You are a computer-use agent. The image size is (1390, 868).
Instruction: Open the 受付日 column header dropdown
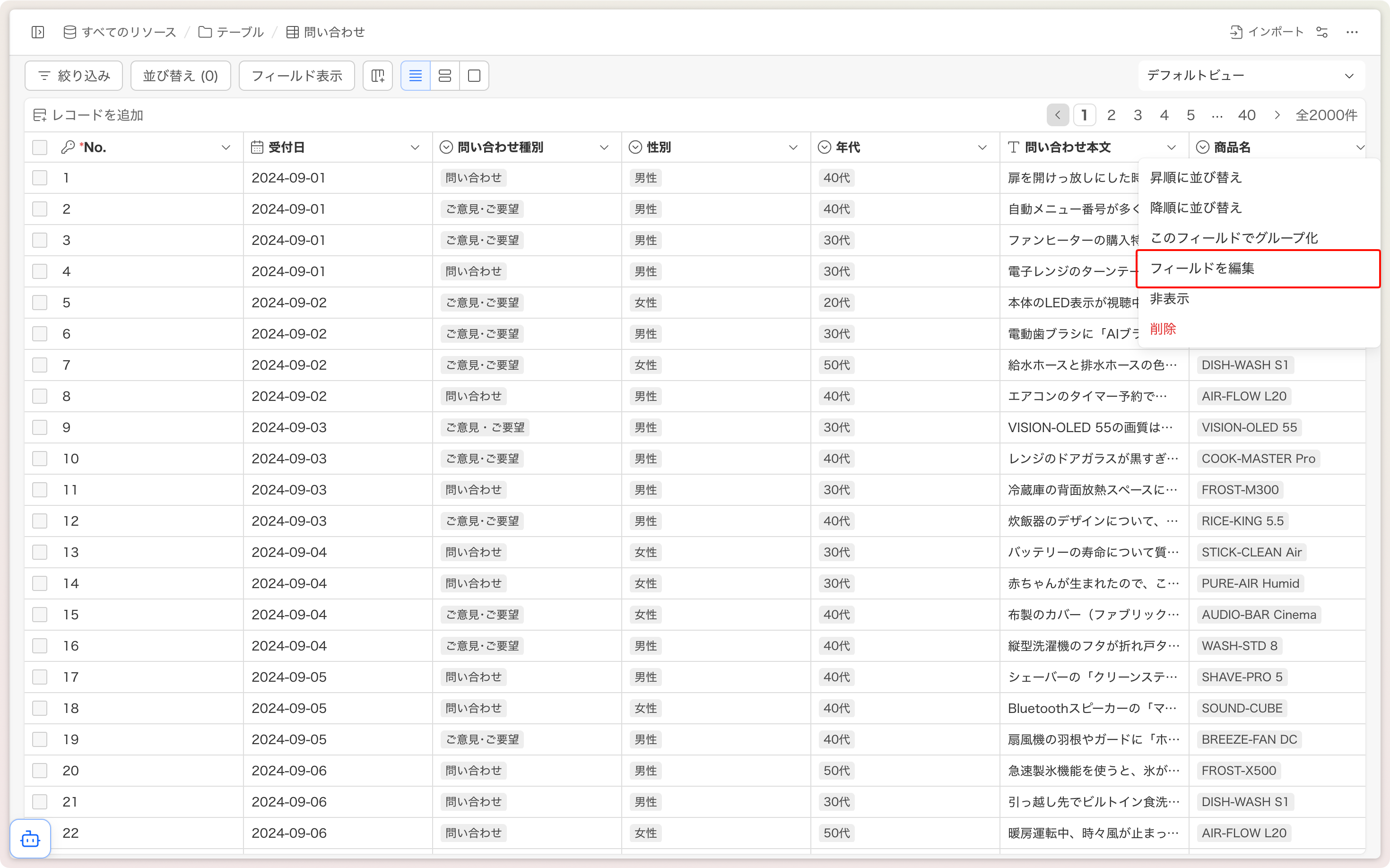[x=415, y=148]
